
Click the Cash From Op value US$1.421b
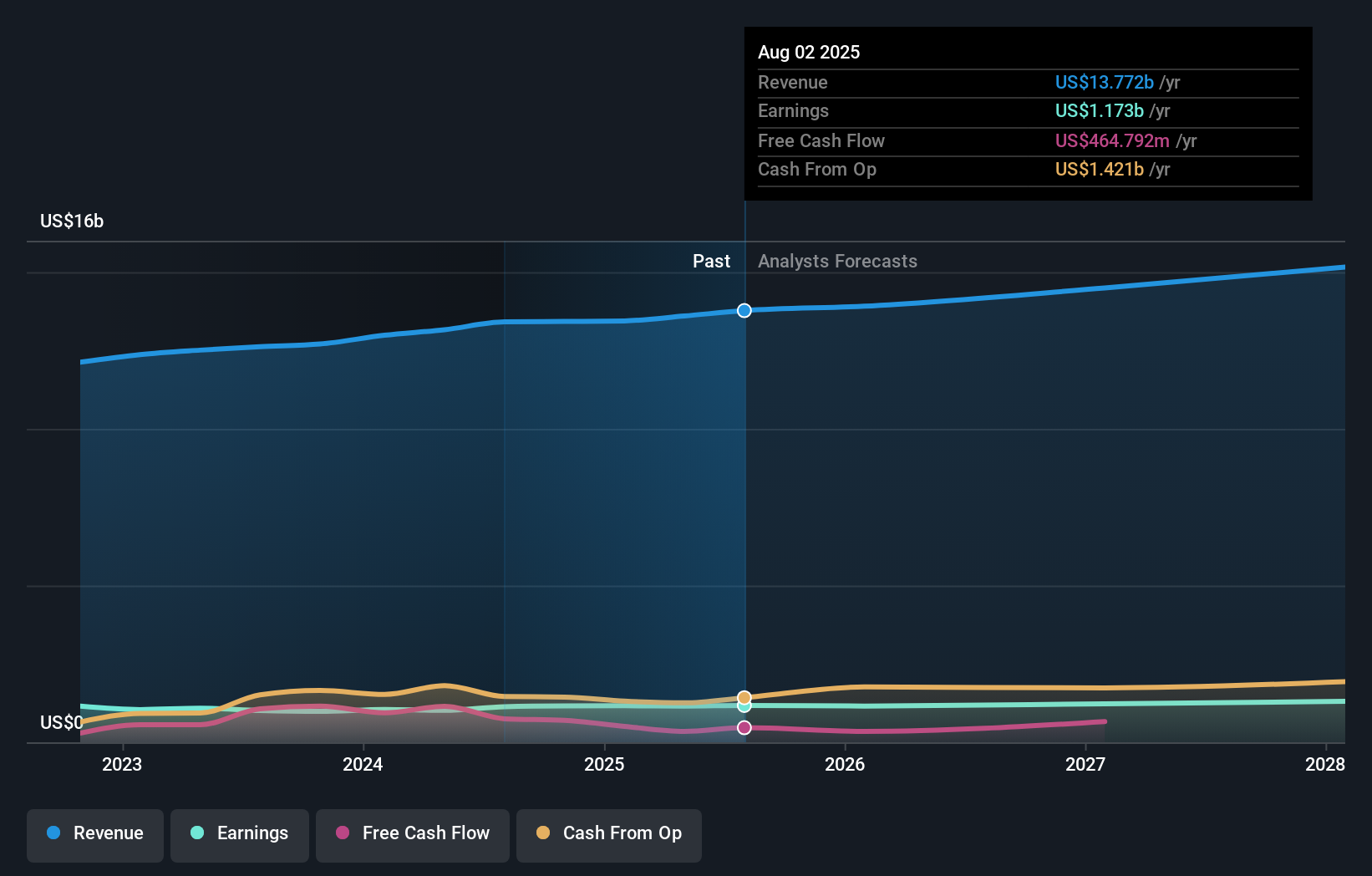[1099, 169]
